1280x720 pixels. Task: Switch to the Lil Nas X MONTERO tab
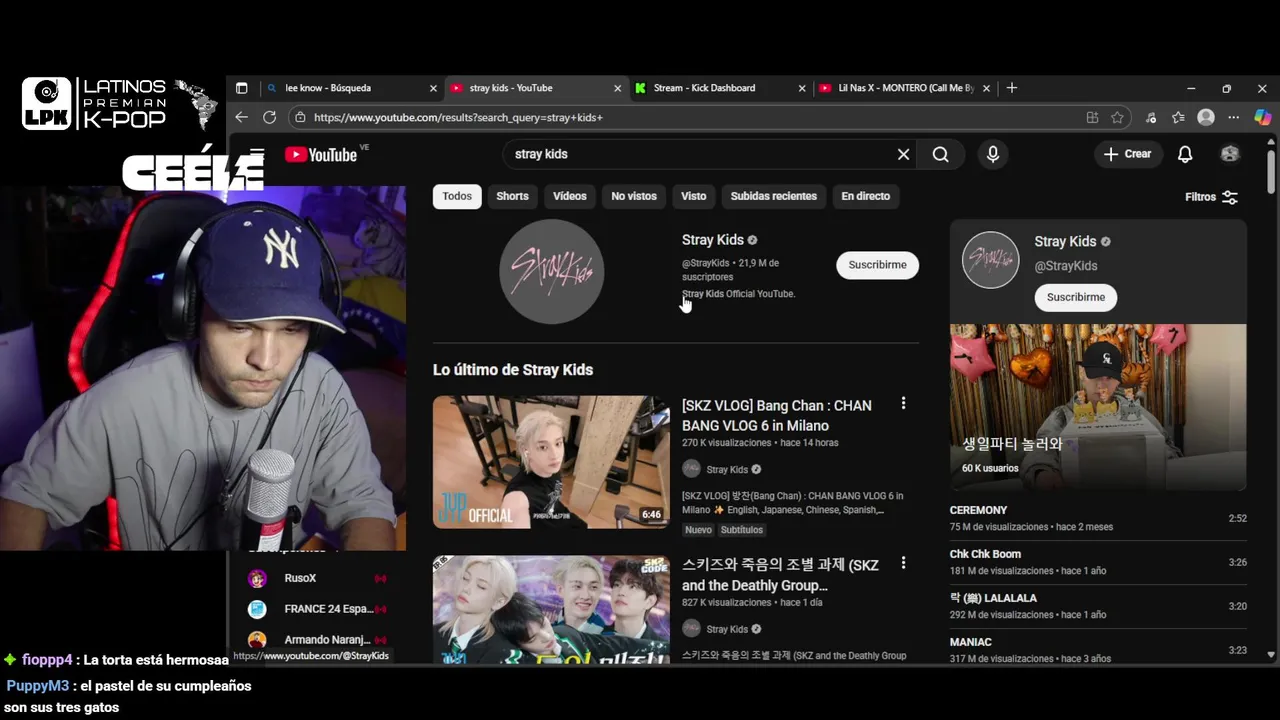point(904,88)
